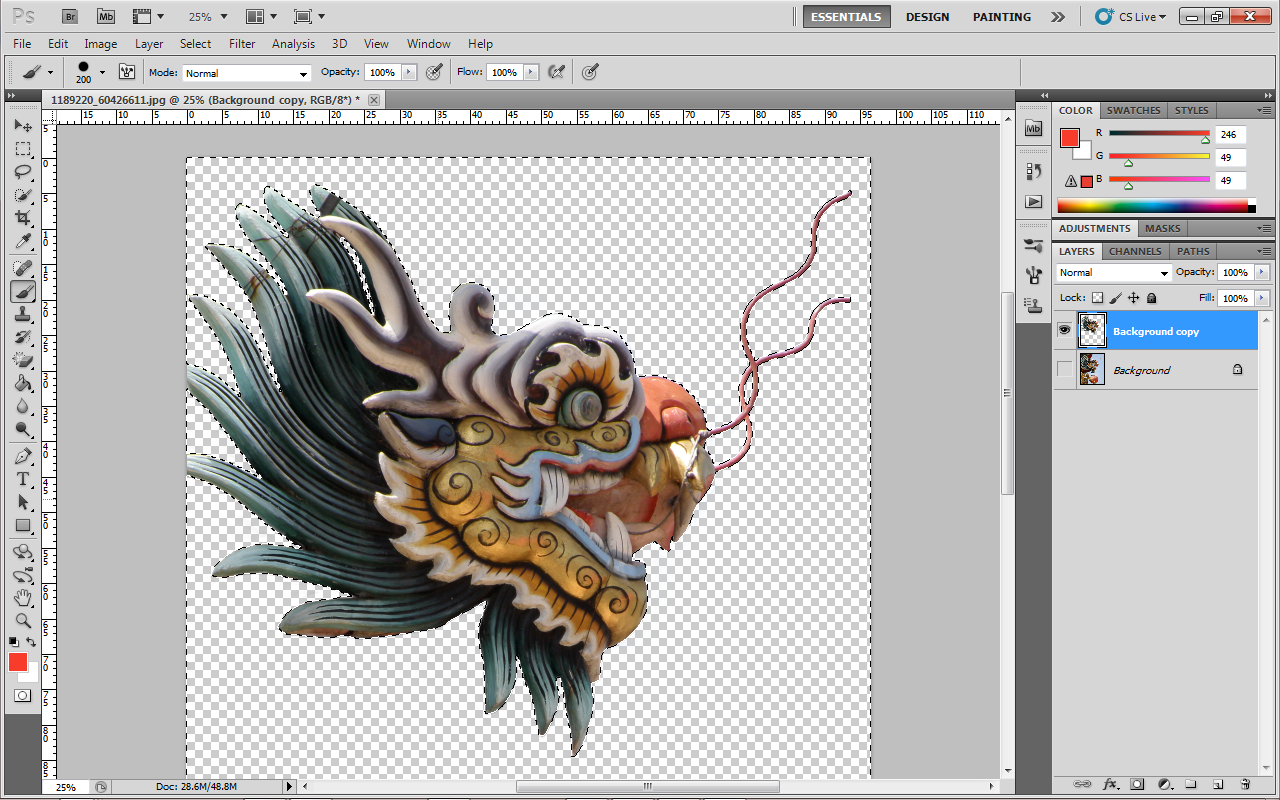Select the Crop tool
1280x800 pixels.
pyautogui.click(x=23, y=218)
